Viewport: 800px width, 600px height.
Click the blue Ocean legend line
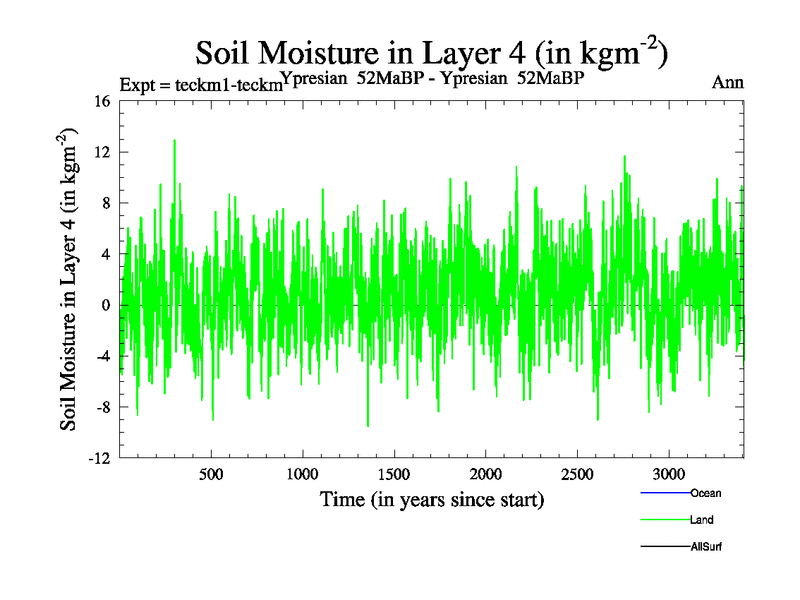tap(662, 493)
